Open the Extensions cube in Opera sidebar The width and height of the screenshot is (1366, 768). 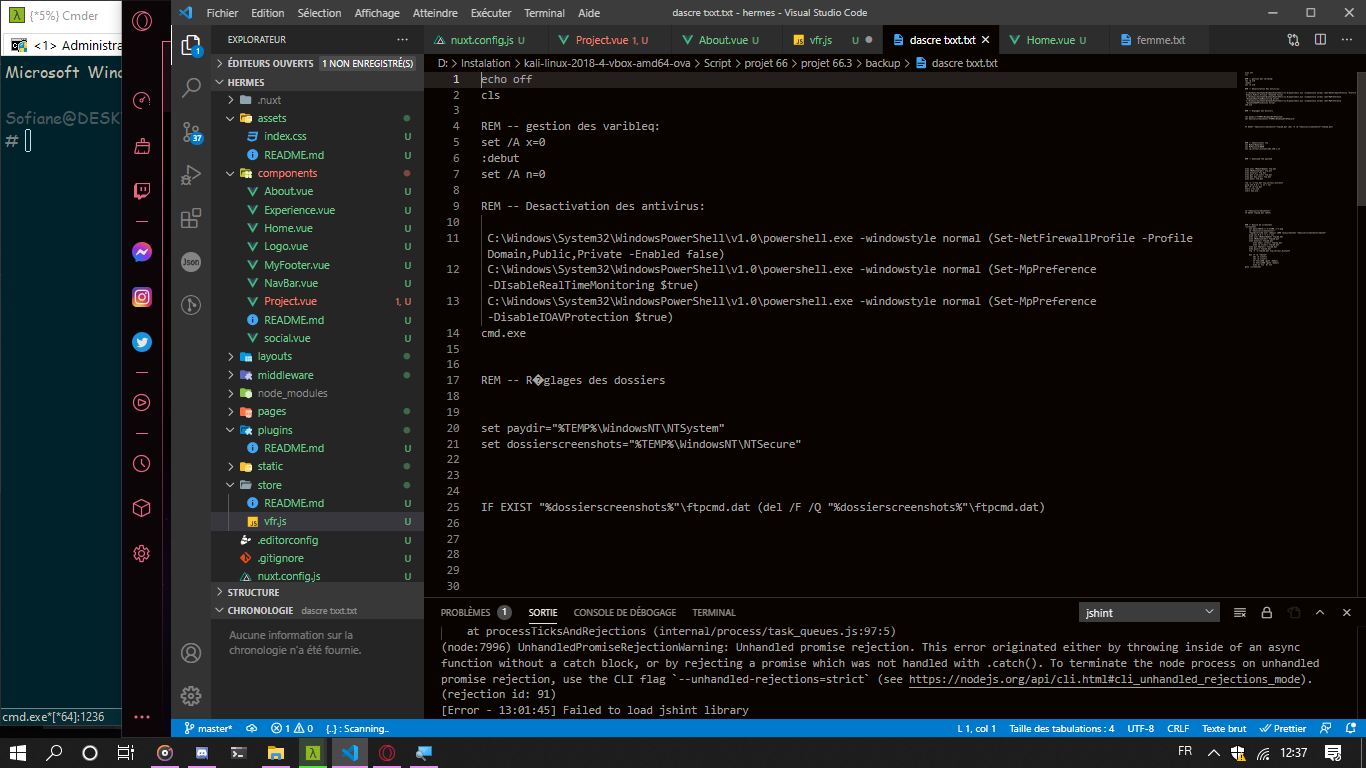pyautogui.click(x=142, y=508)
